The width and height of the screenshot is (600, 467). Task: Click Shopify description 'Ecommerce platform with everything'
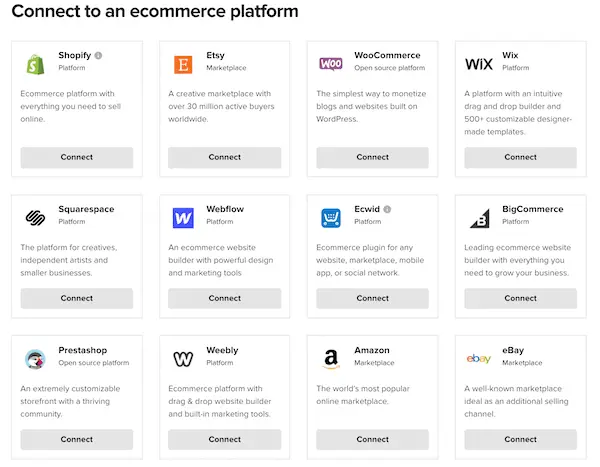[71, 106]
